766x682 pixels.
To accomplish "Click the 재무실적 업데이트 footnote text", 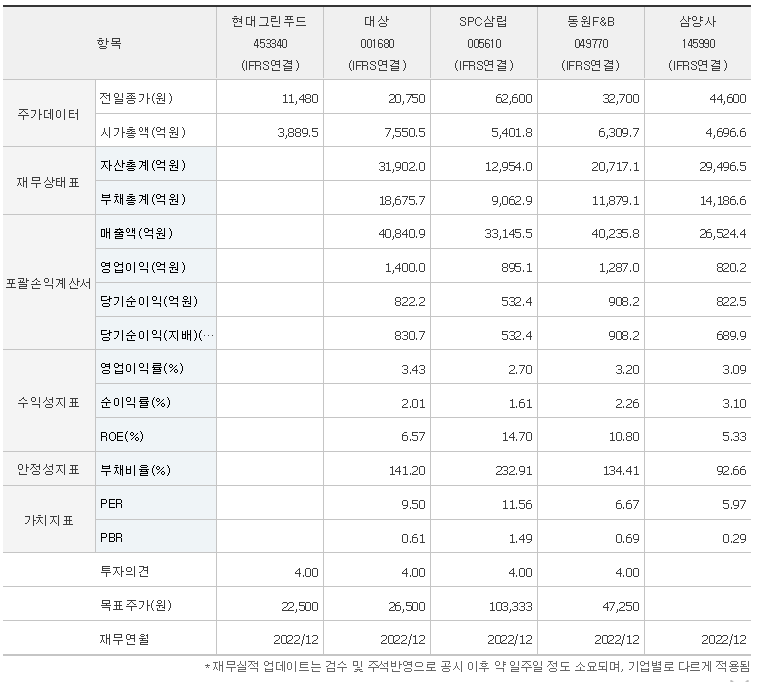I will tap(477, 667).
